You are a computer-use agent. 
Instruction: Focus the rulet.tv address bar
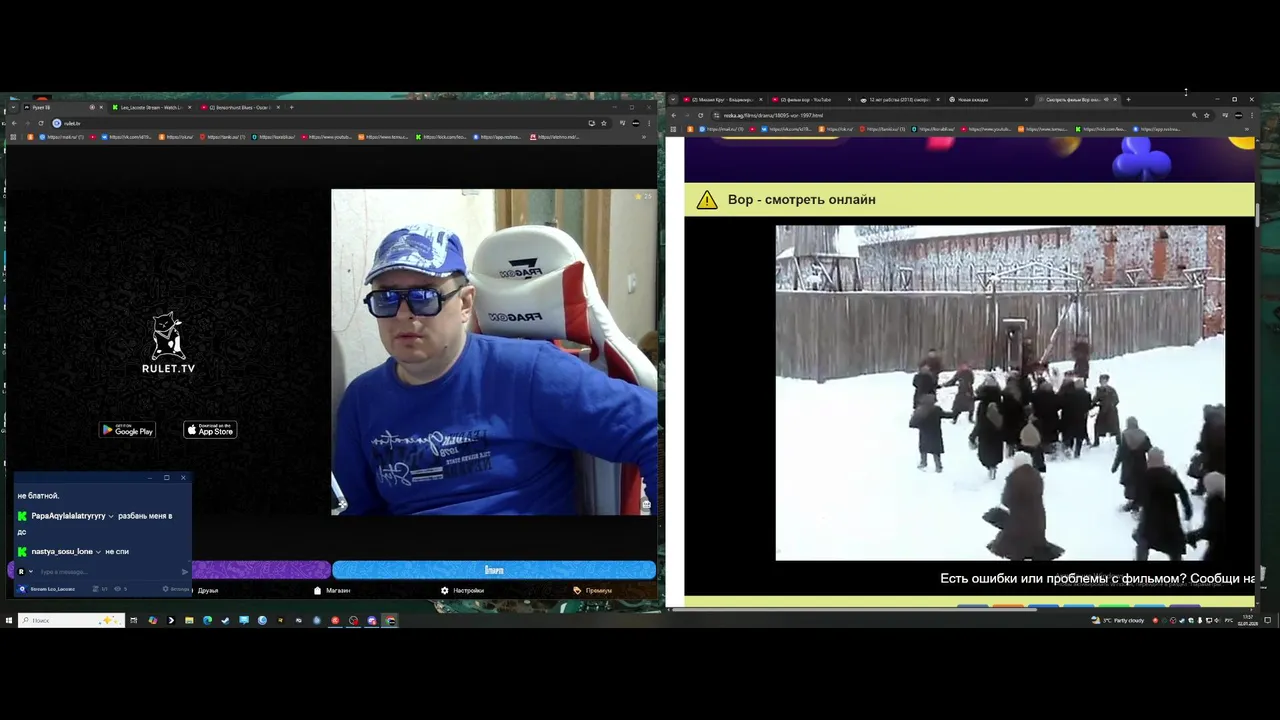pyautogui.click(x=320, y=123)
